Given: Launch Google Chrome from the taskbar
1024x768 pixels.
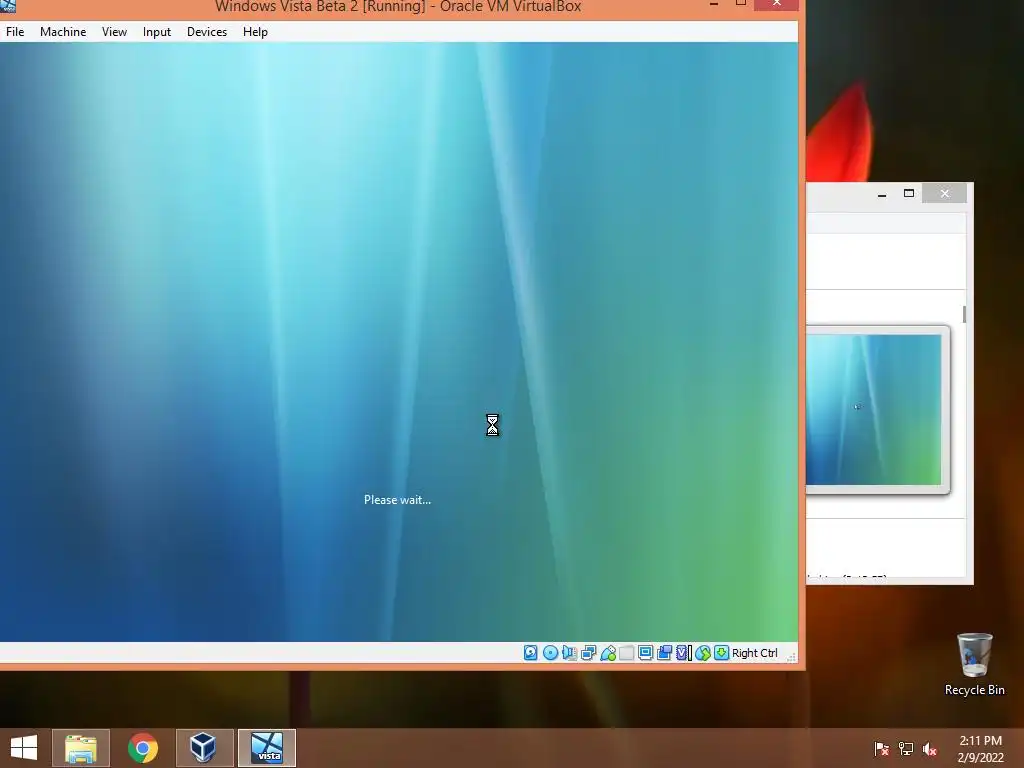Looking at the screenshot, I should 142,748.
